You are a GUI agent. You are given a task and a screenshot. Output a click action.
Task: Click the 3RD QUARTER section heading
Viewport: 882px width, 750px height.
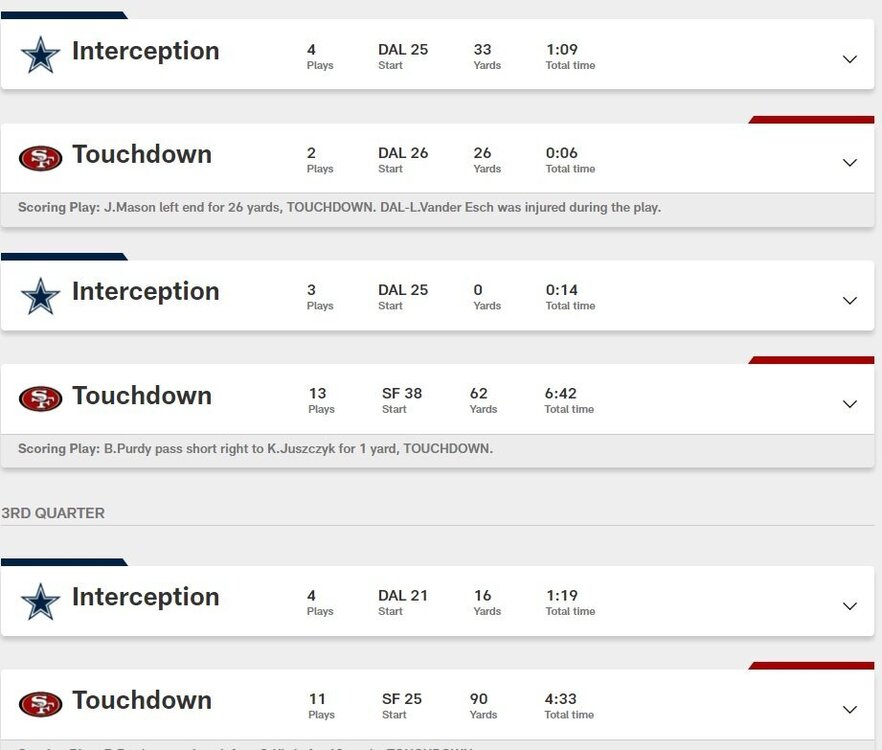(53, 513)
